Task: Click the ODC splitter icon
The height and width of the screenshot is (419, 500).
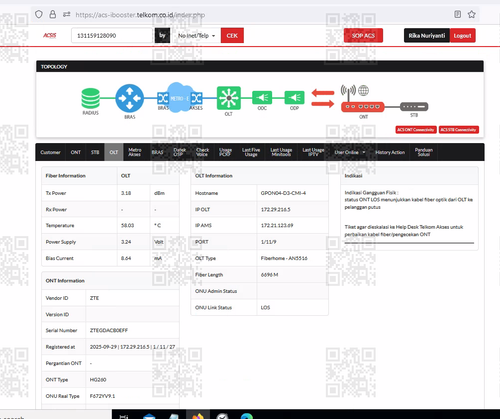Action: 262,98
